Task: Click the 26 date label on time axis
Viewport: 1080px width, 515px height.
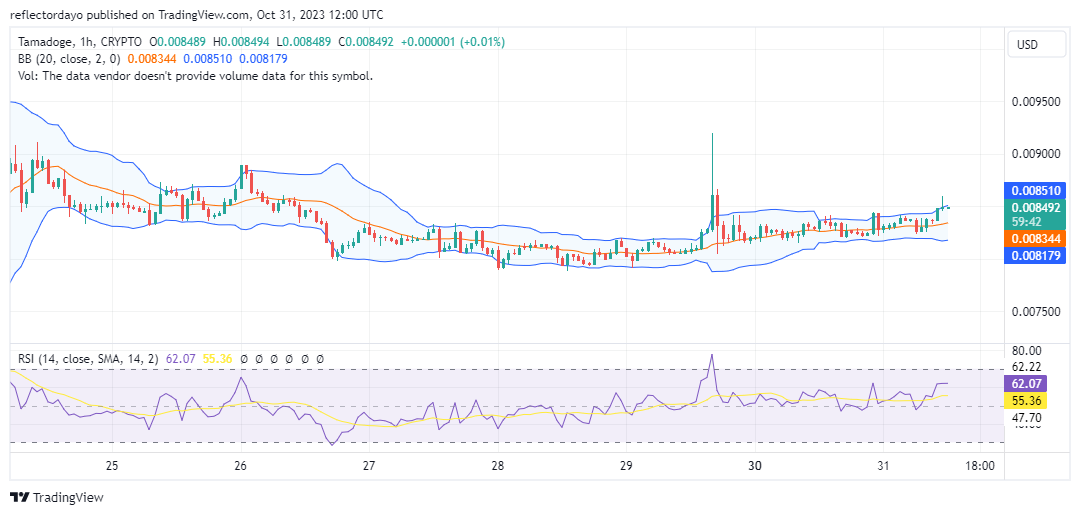Action: (241, 465)
